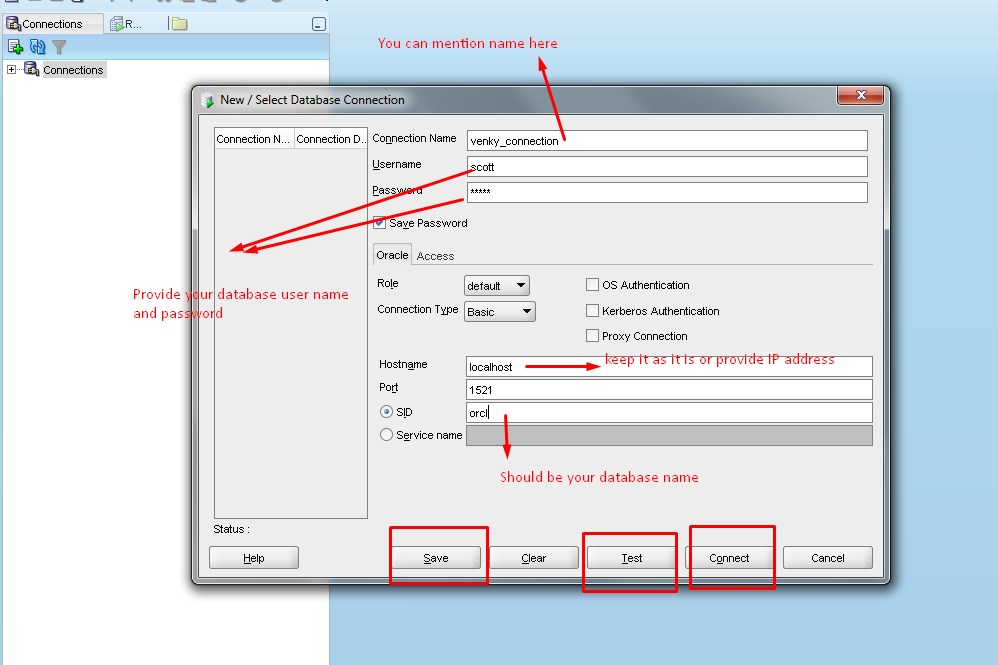Connect to venky_connection
Screen dimensions: 998x665
tap(731, 558)
